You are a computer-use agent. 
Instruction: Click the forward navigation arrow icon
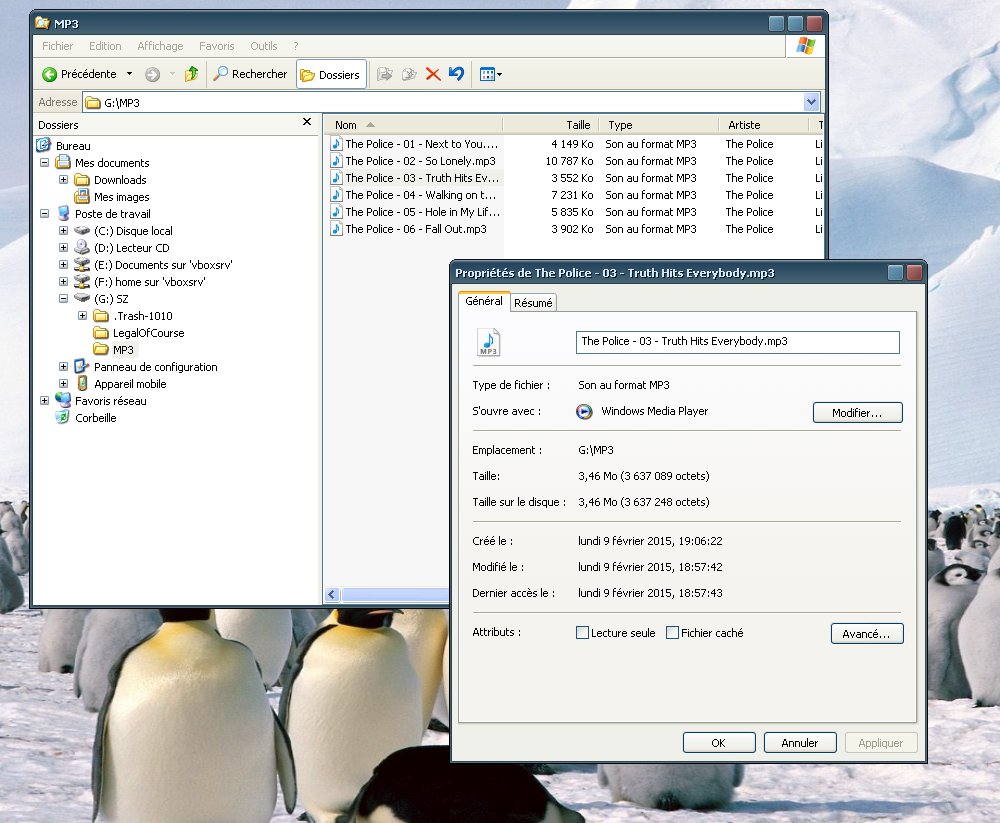(x=152, y=75)
